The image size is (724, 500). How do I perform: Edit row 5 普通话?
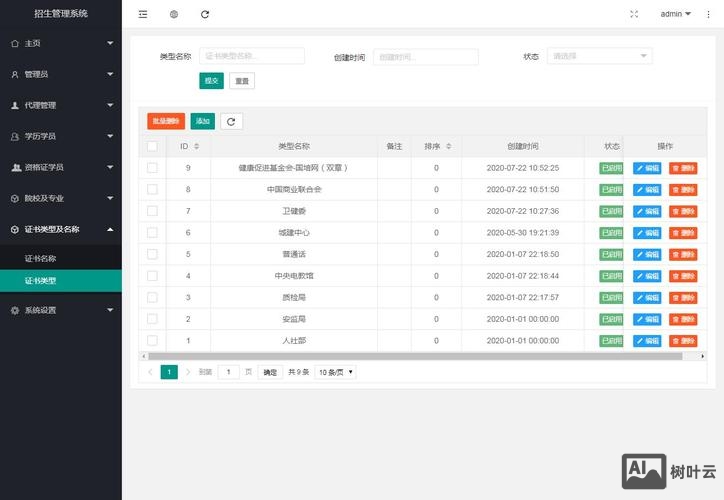(x=647, y=254)
